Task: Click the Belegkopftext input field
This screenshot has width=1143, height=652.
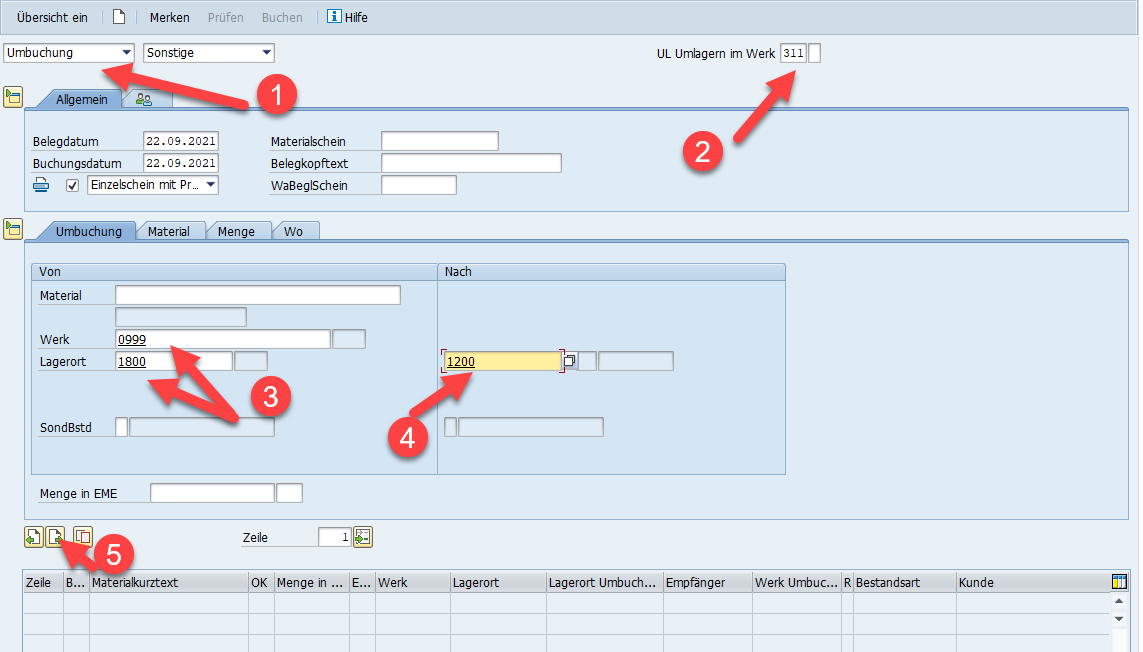Action: pyautogui.click(x=471, y=163)
